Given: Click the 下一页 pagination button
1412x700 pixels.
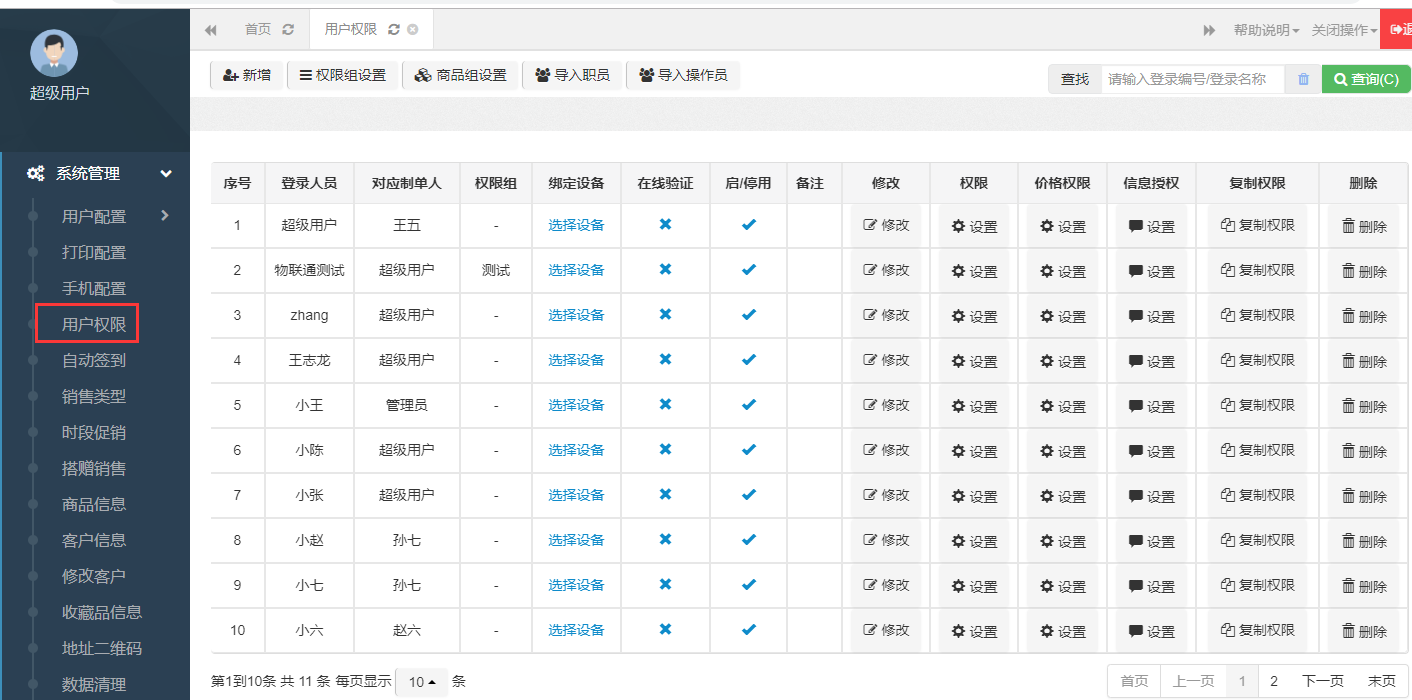Looking at the screenshot, I should tap(1322, 681).
